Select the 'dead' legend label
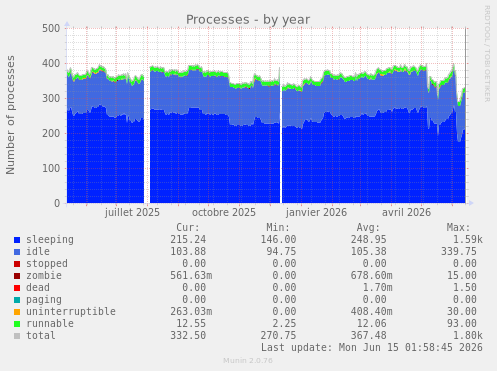Image resolution: width=497 pixels, height=371 pixels. [38, 288]
